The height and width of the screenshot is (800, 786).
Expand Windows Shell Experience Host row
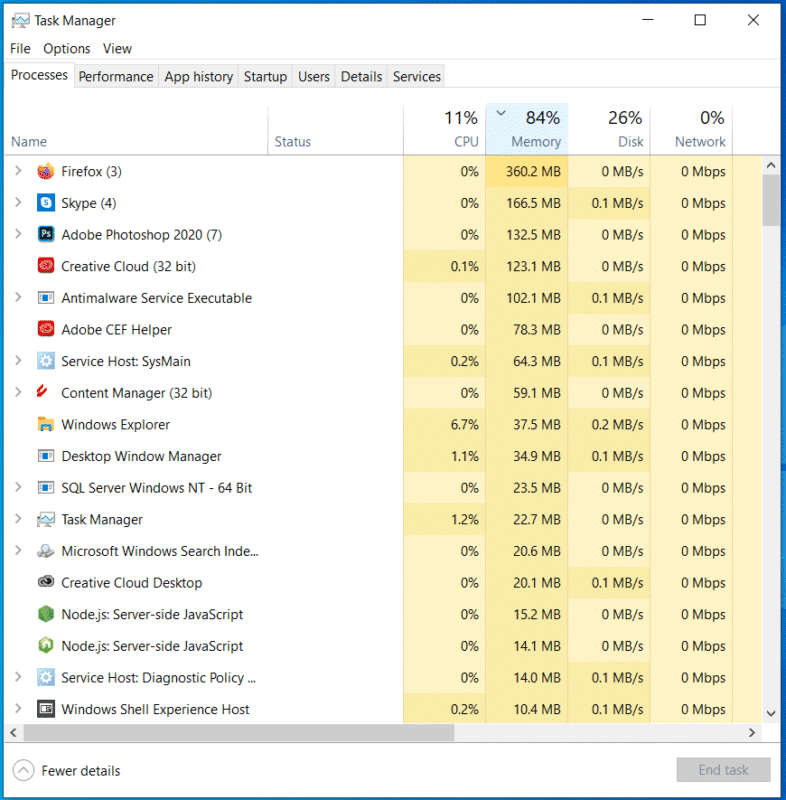coord(18,709)
